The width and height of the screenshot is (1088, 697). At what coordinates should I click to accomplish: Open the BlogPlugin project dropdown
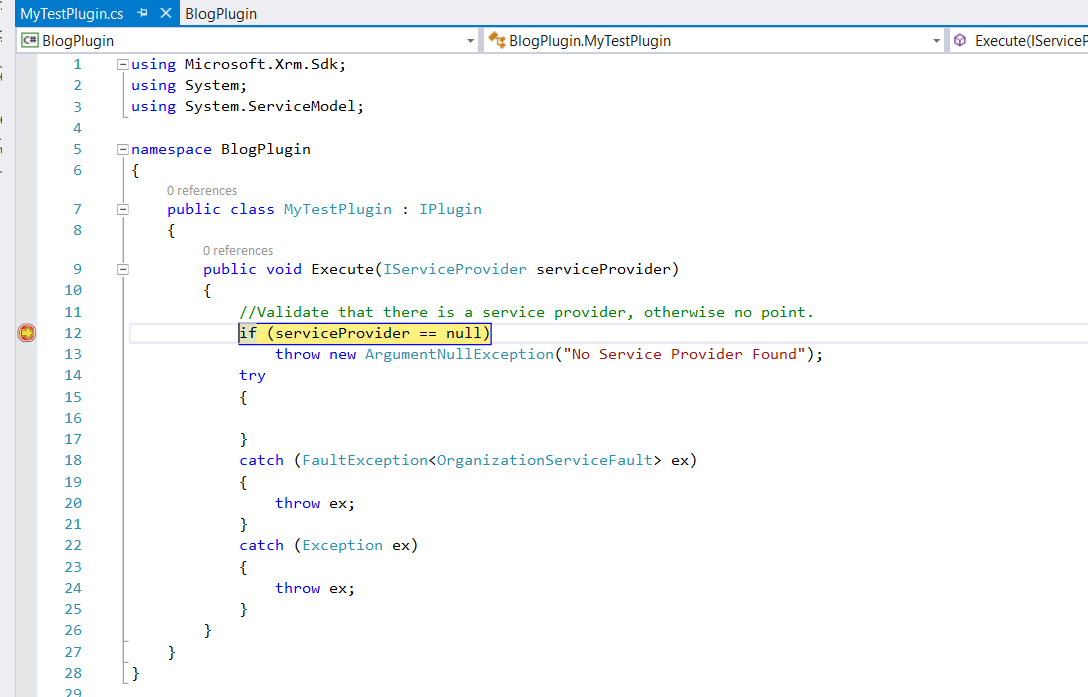click(x=471, y=41)
